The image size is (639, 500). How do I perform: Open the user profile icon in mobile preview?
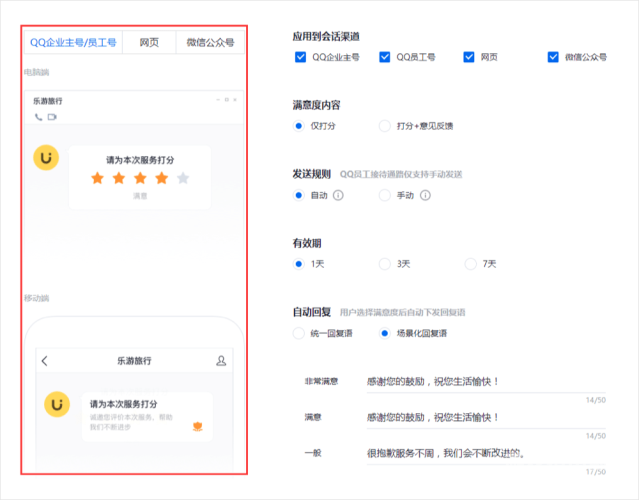221,361
